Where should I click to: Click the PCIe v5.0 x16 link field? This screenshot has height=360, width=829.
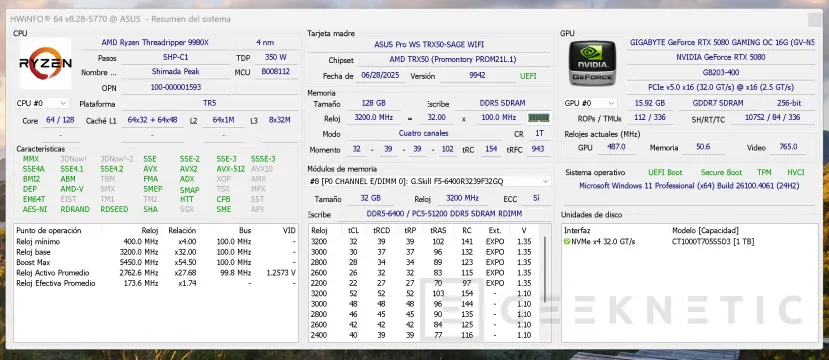tap(722, 87)
